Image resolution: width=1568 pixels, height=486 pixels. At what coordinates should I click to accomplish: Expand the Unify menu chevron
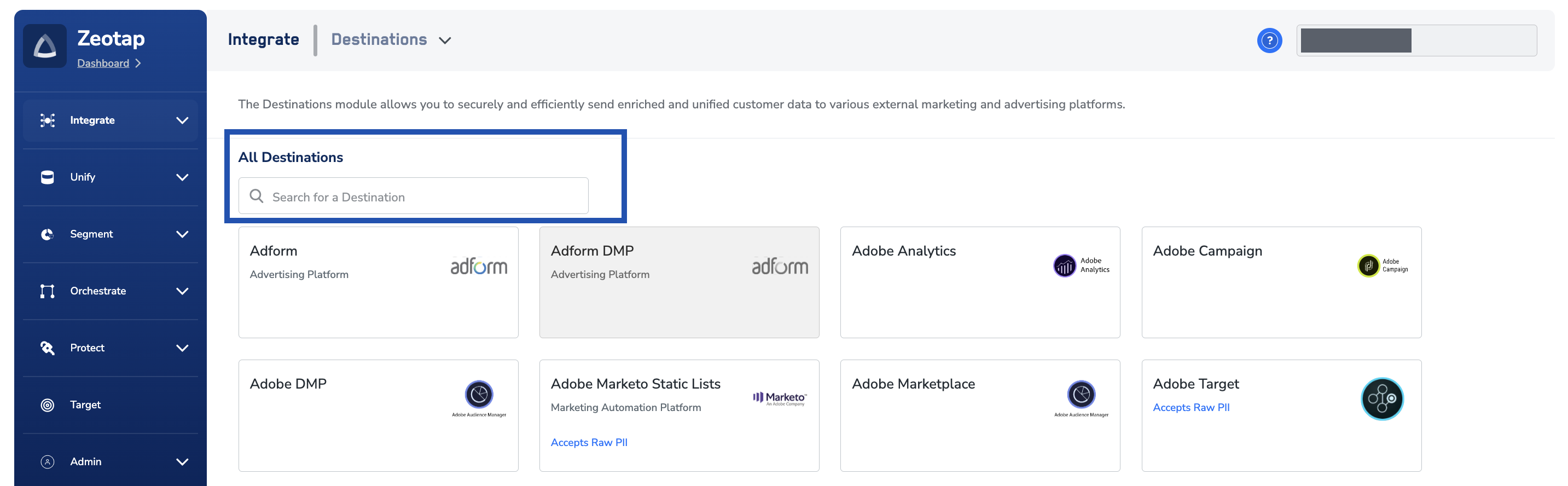click(182, 177)
